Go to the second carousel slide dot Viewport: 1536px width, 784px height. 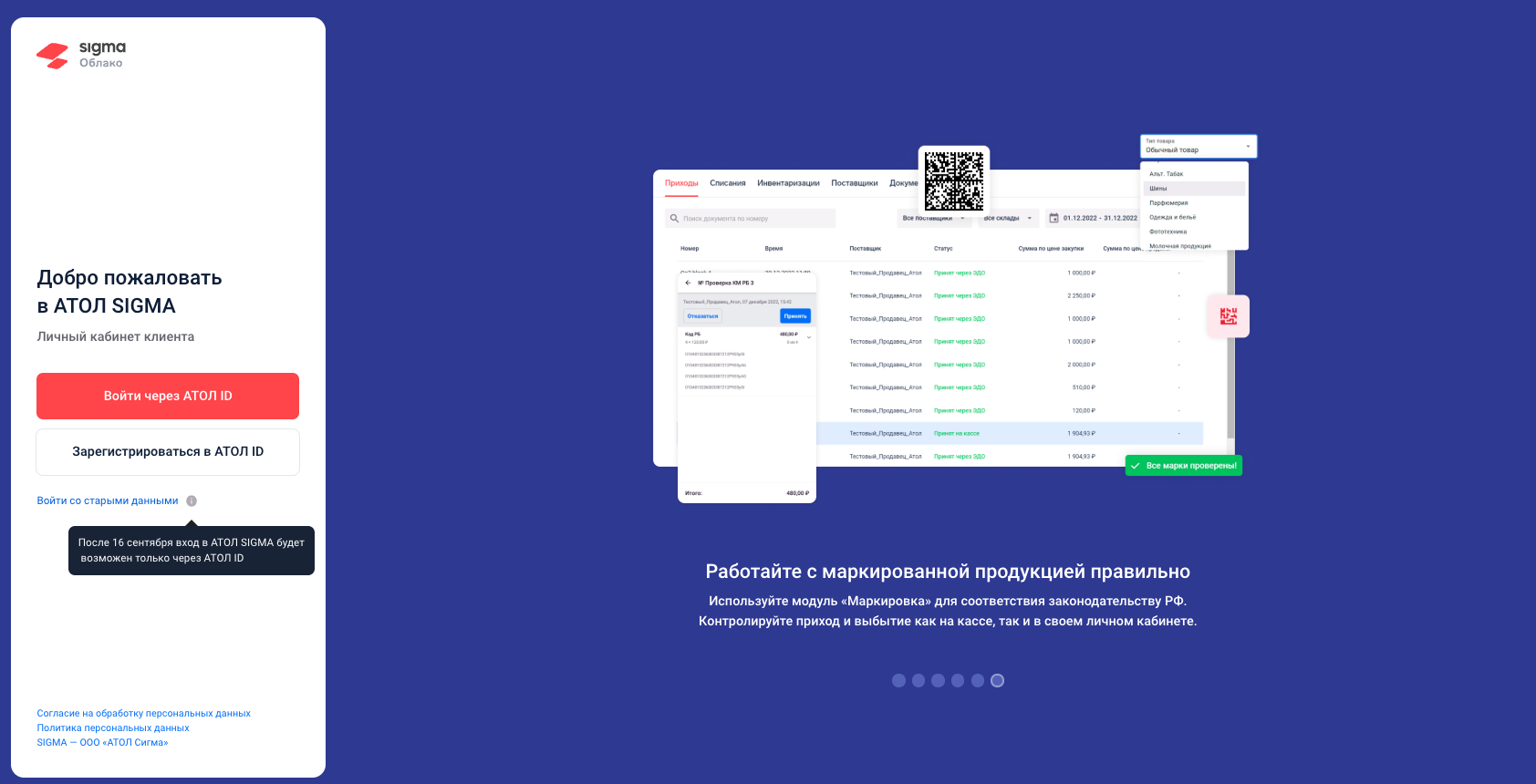[918, 680]
